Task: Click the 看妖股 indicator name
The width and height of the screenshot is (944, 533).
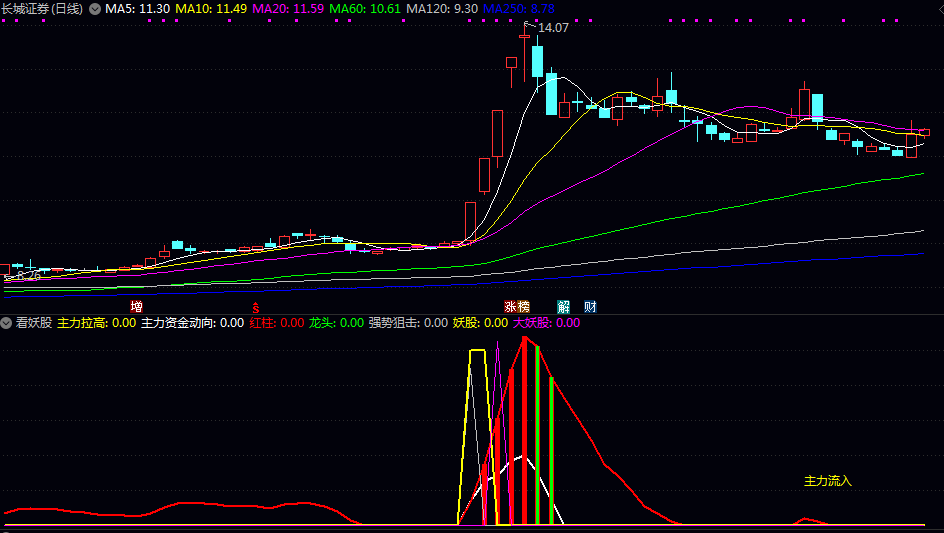Action: (34, 323)
